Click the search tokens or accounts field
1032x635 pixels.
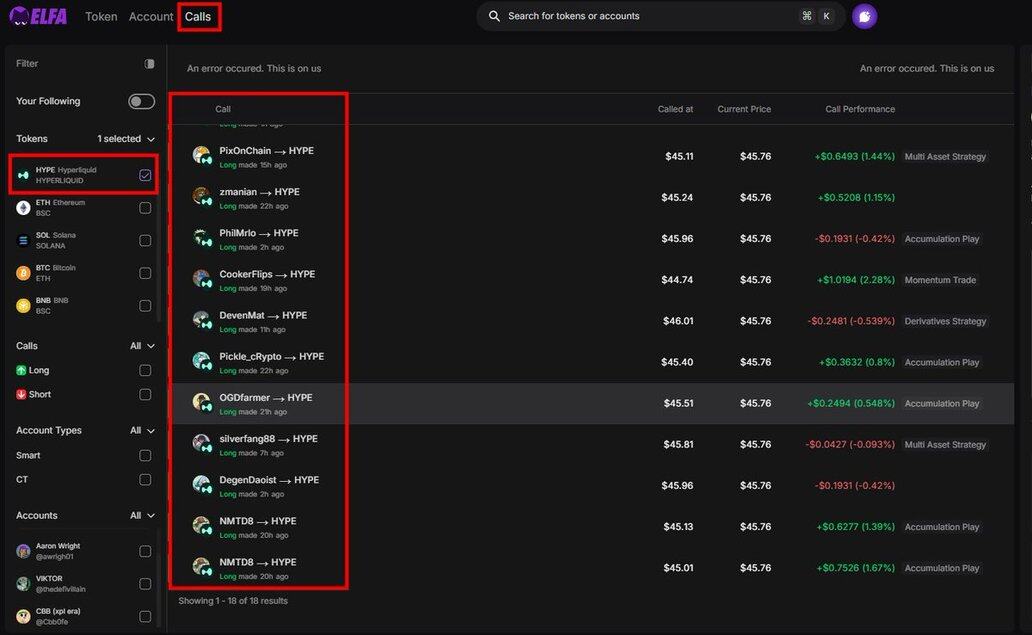tap(640, 16)
